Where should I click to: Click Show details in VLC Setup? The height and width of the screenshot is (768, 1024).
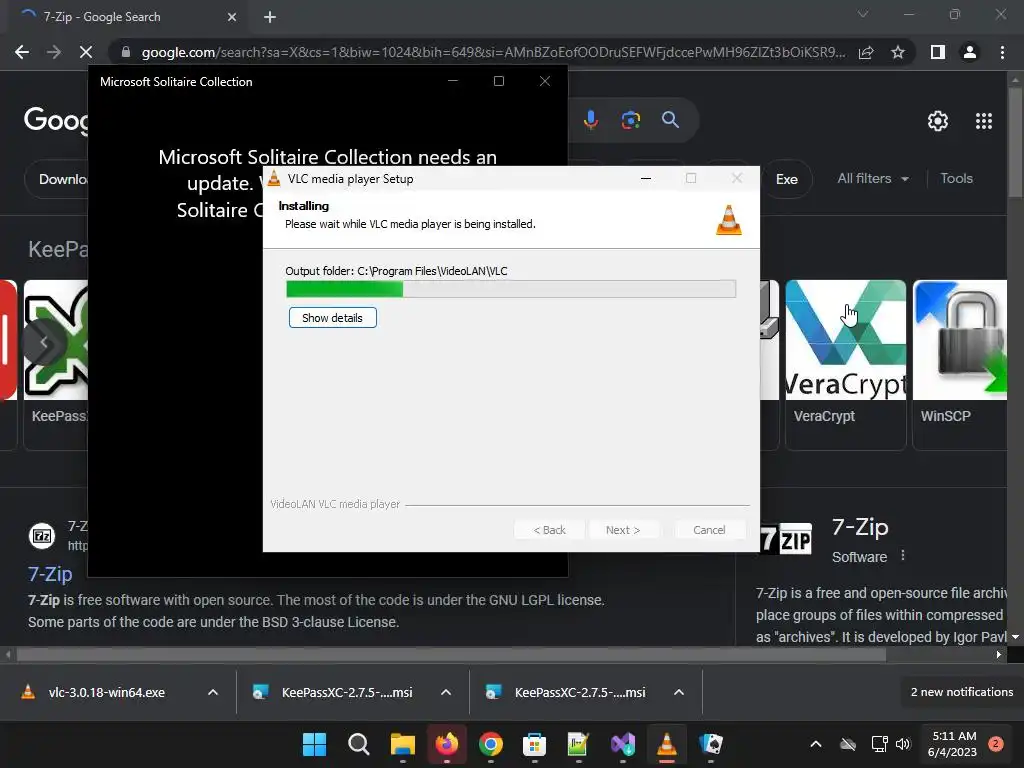click(332, 318)
